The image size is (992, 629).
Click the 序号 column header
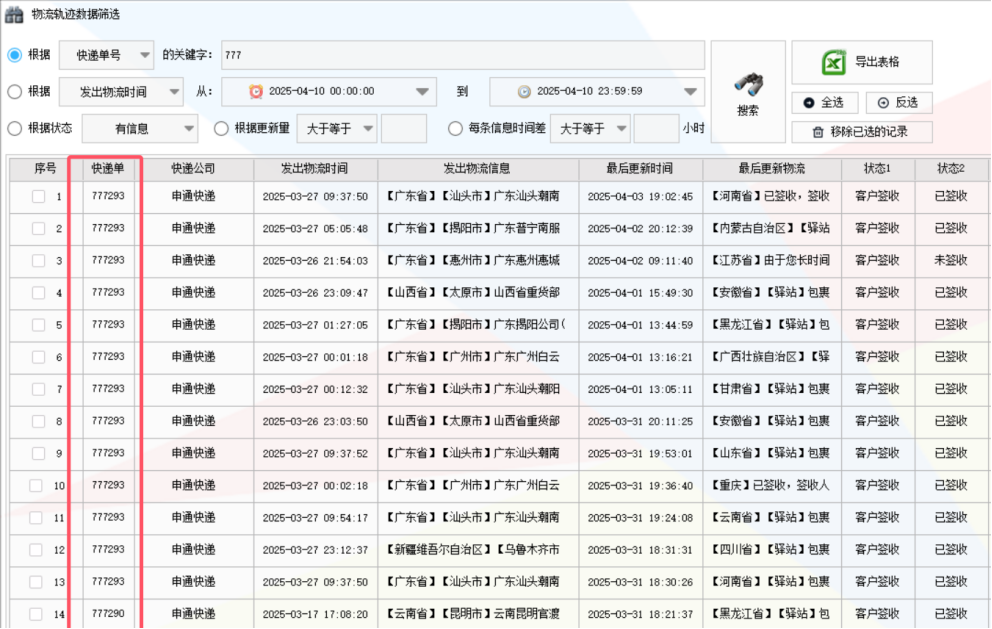(x=45, y=168)
